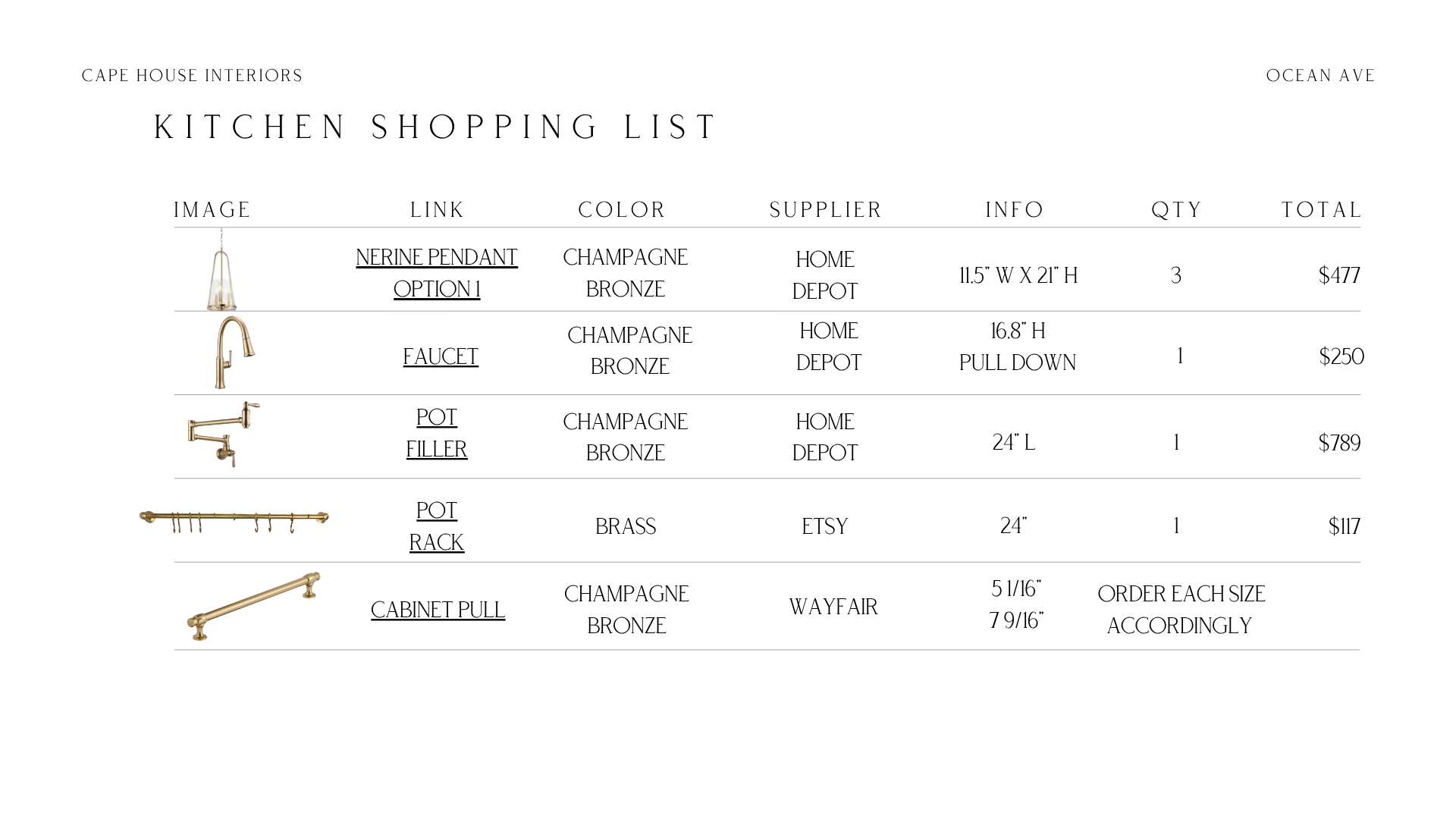Open the Pot Rack link
This screenshot has width=1456, height=819.
point(437,526)
